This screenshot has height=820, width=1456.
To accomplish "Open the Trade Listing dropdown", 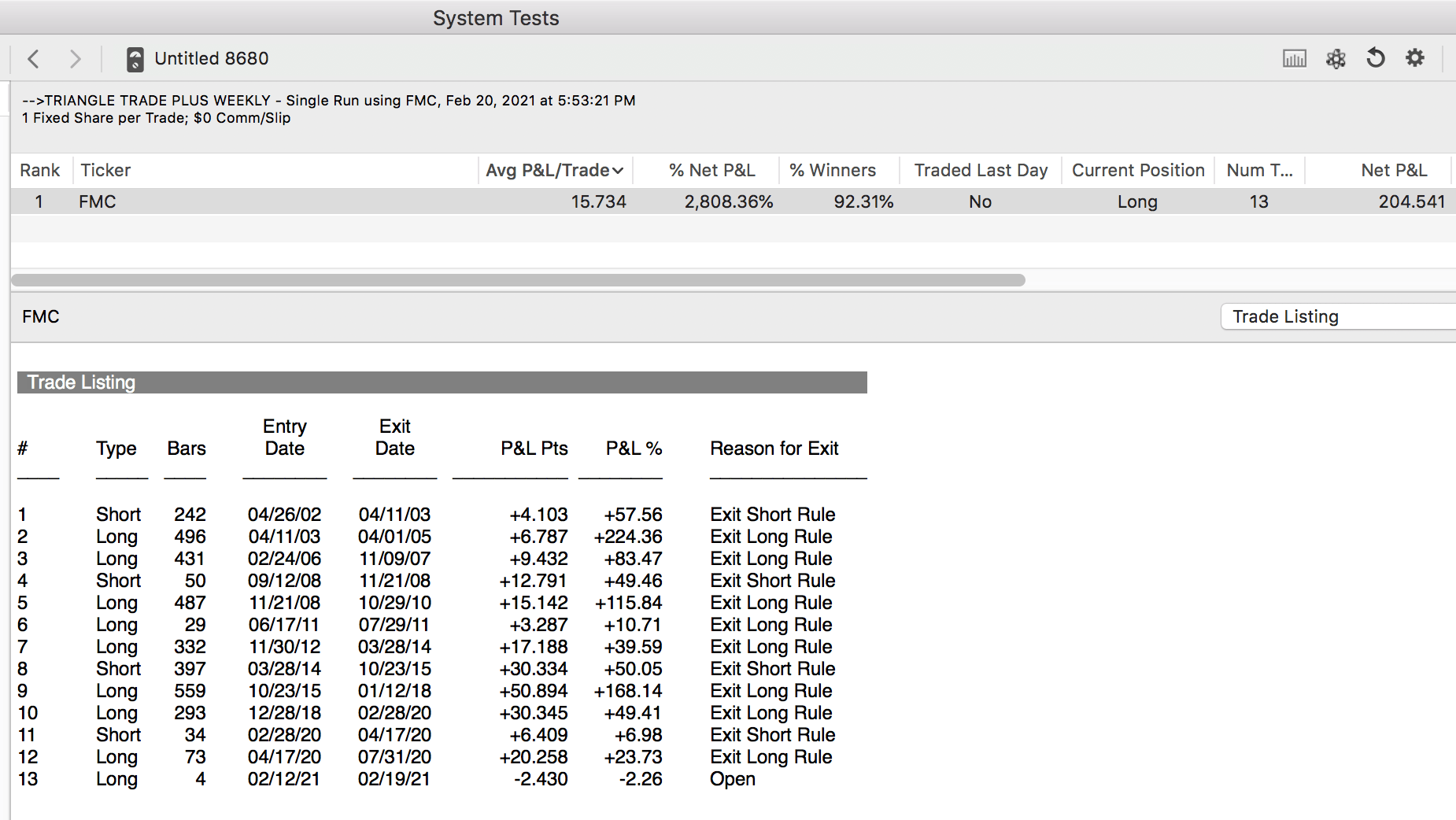I will coord(1338,316).
